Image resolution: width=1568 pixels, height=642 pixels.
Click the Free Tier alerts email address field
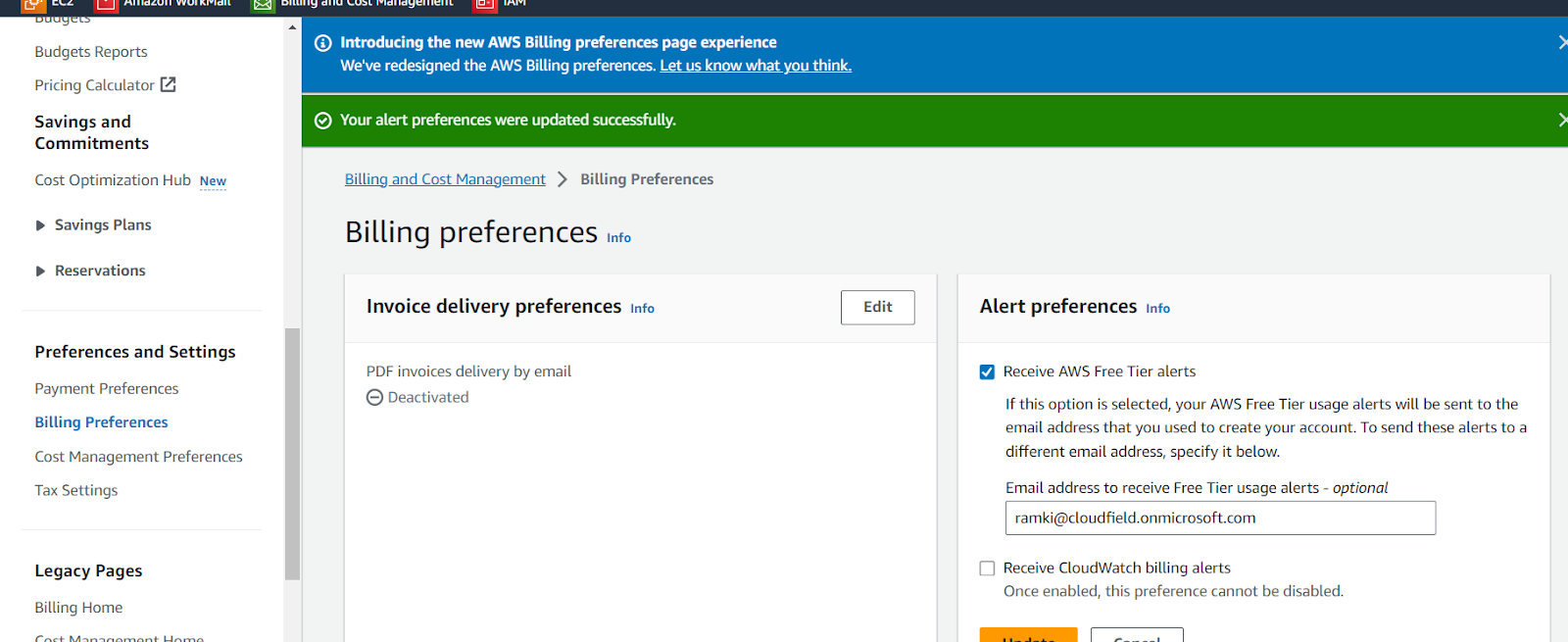1220,519
